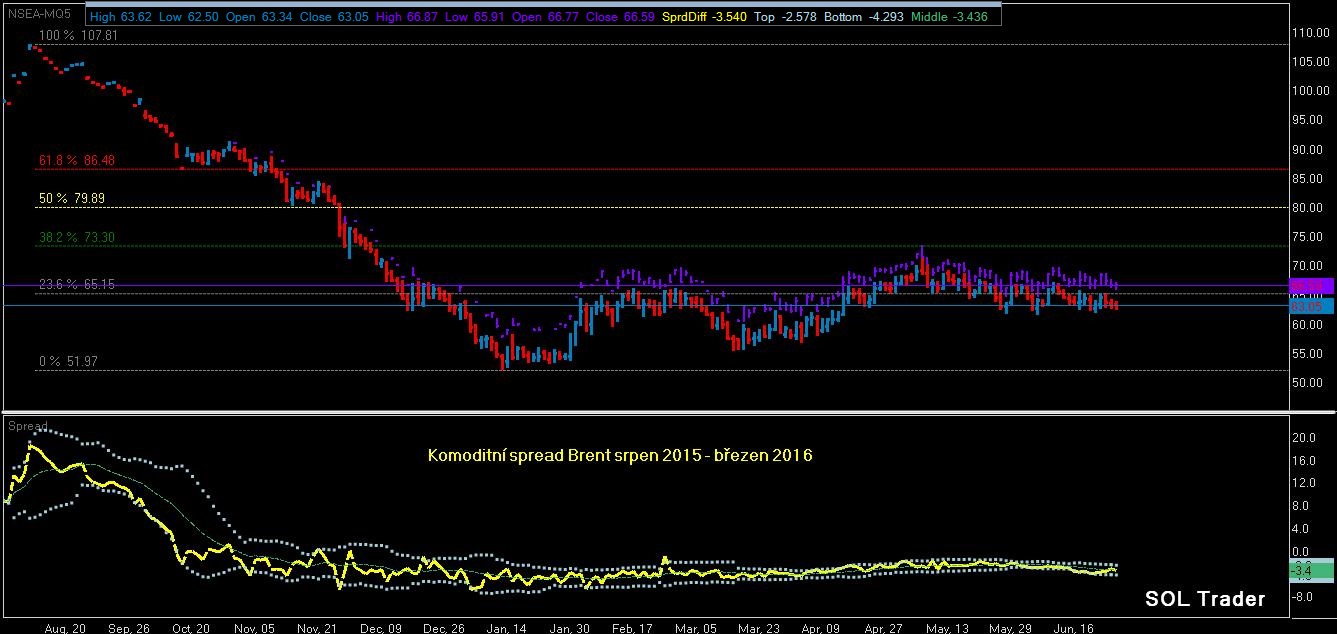Click the NSEA-MQ5 symbol label
Screen dimensions: 1337x634
click(42, 16)
